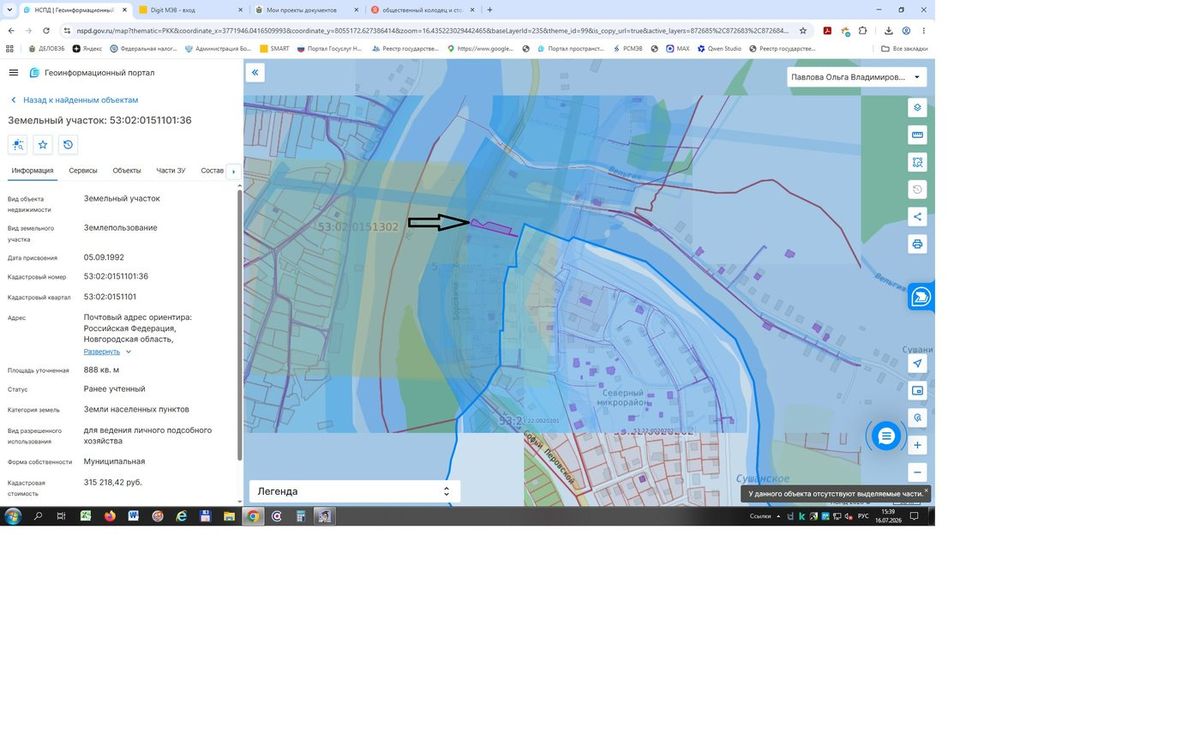Reload the browser page

[46, 31]
